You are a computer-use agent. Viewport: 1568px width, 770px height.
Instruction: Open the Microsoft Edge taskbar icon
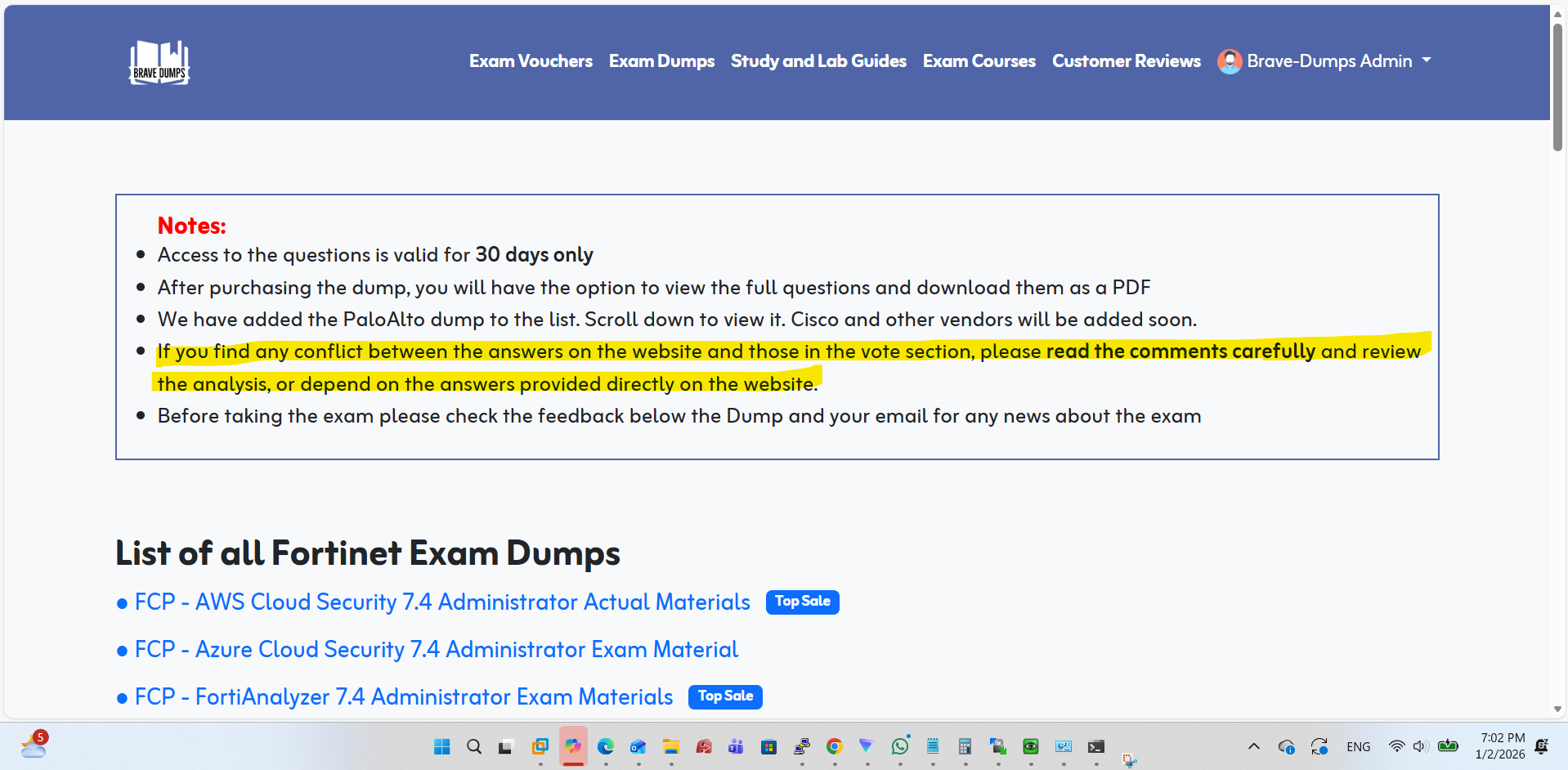[x=606, y=746]
